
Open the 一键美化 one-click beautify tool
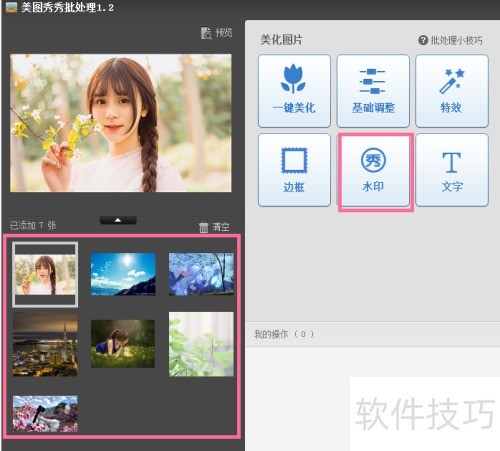pyautogui.click(x=294, y=91)
